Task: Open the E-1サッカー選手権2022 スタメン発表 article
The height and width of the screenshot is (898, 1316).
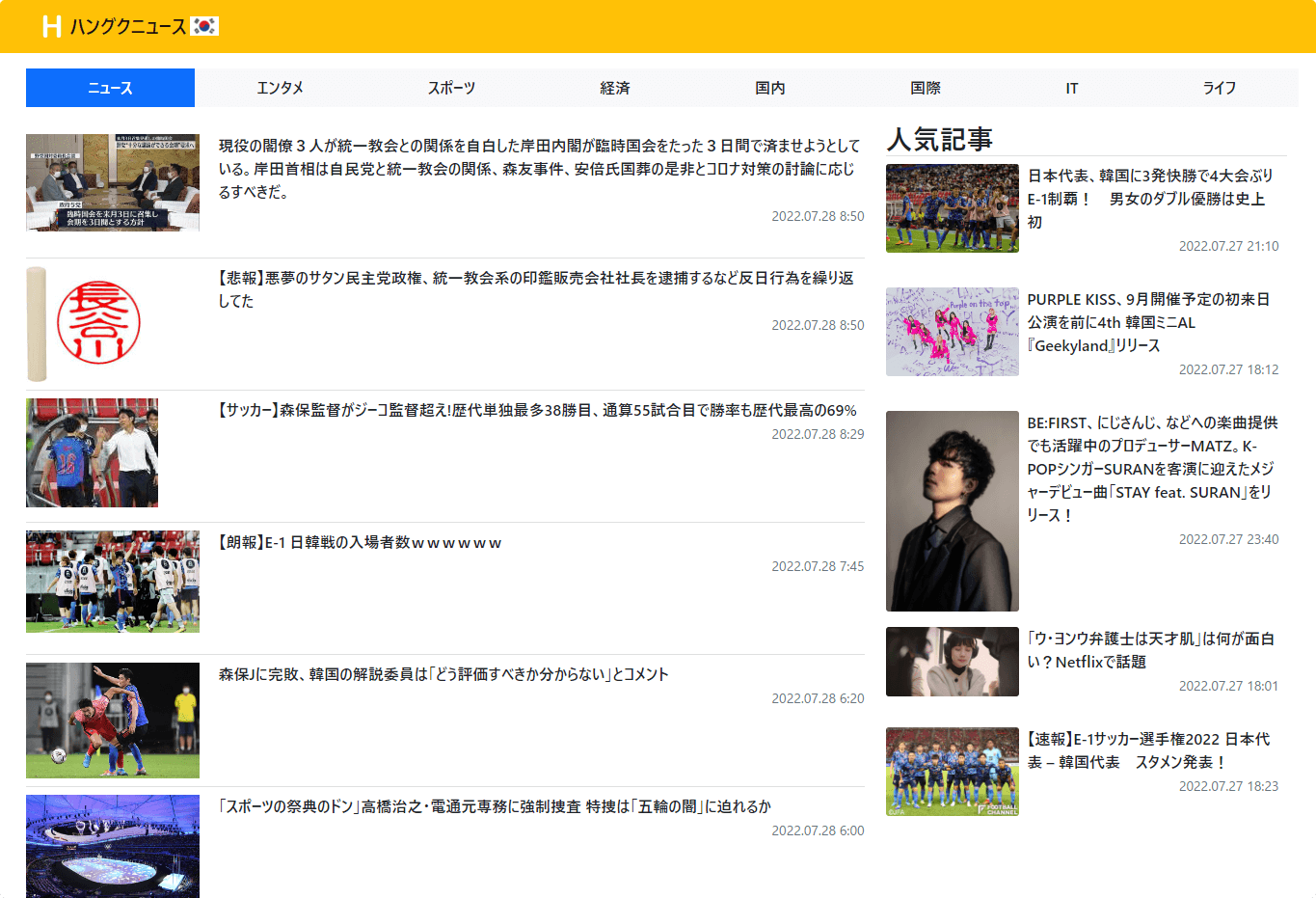Action: (1148, 750)
